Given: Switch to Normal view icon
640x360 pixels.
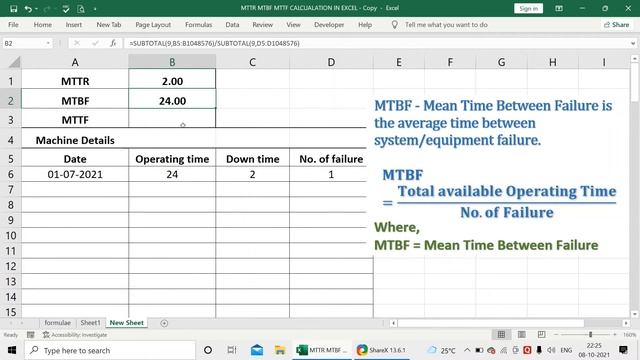Looking at the screenshot, I should (x=501, y=335).
